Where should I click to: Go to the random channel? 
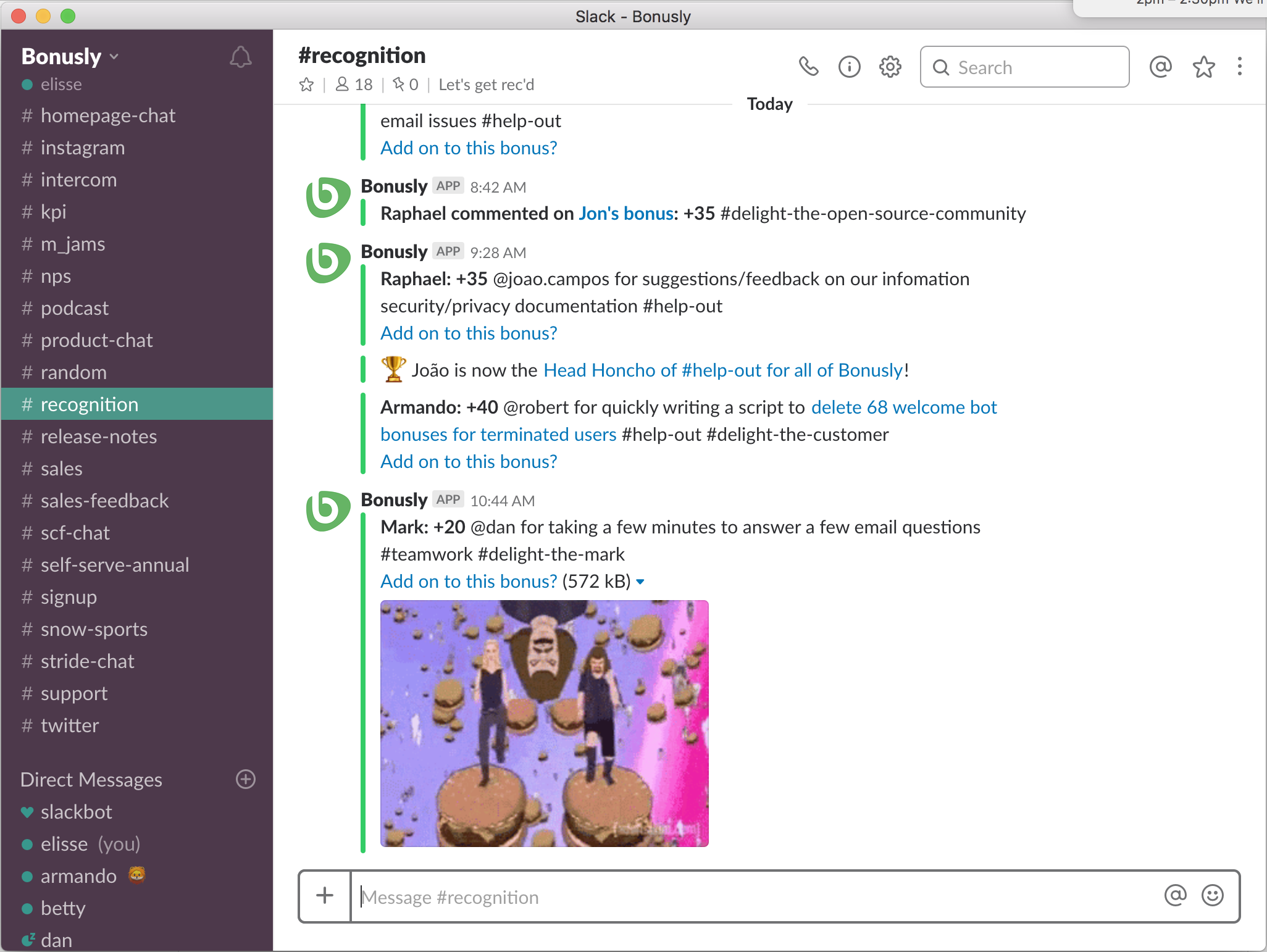[137, 372]
